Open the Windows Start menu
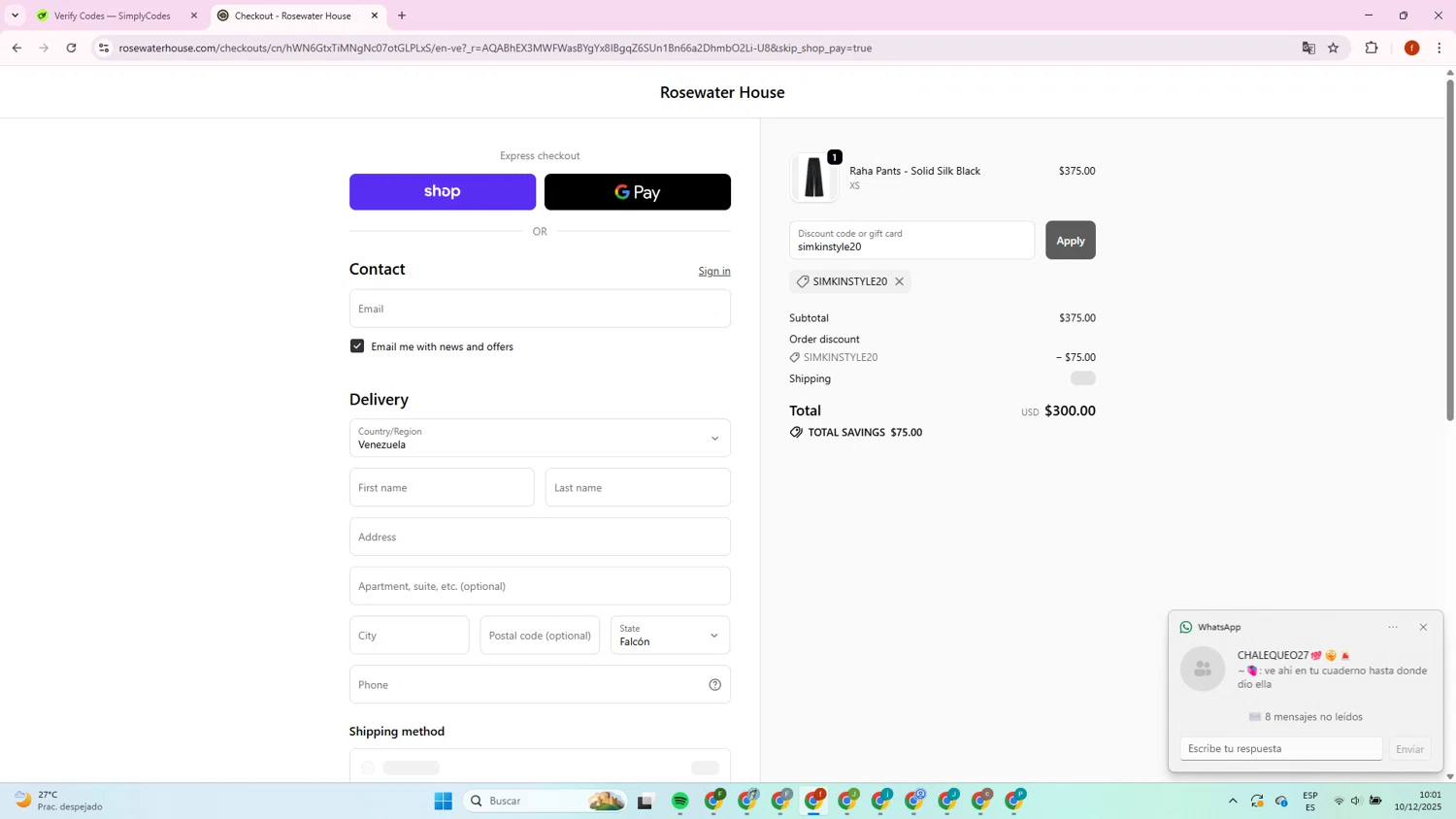The width and height of the screenshot is (1456, 819). (x=444, y=801)
